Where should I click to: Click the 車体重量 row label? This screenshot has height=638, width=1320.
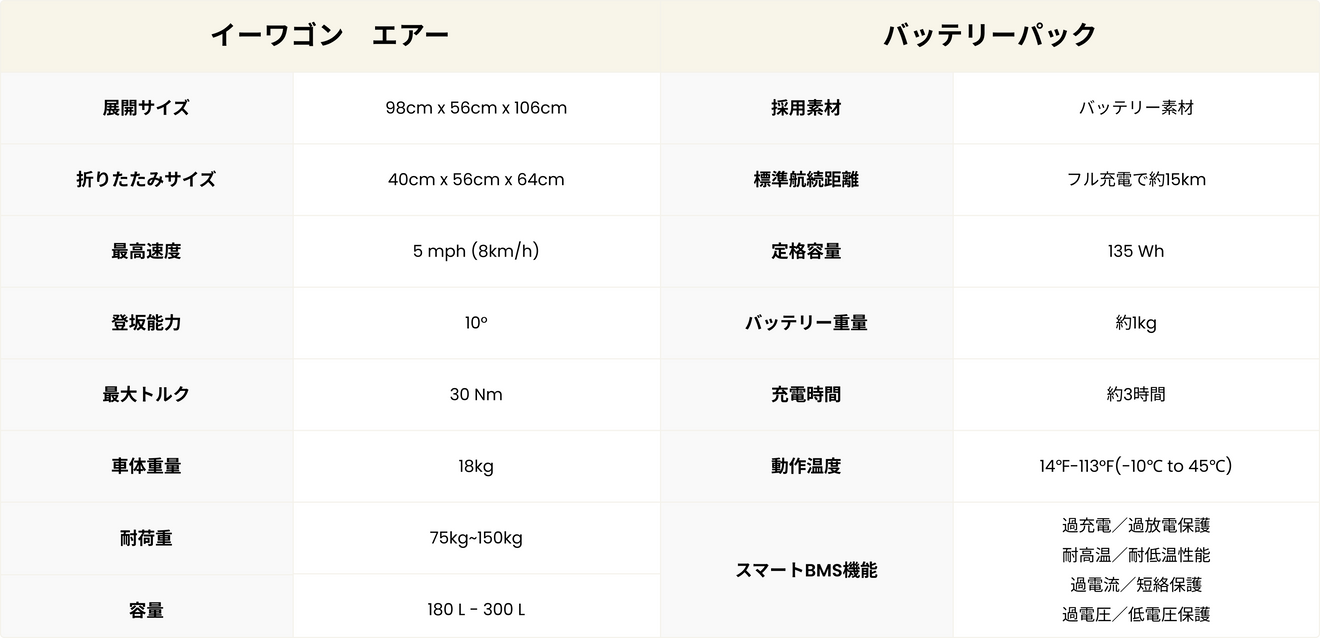[x=146, y=466]
